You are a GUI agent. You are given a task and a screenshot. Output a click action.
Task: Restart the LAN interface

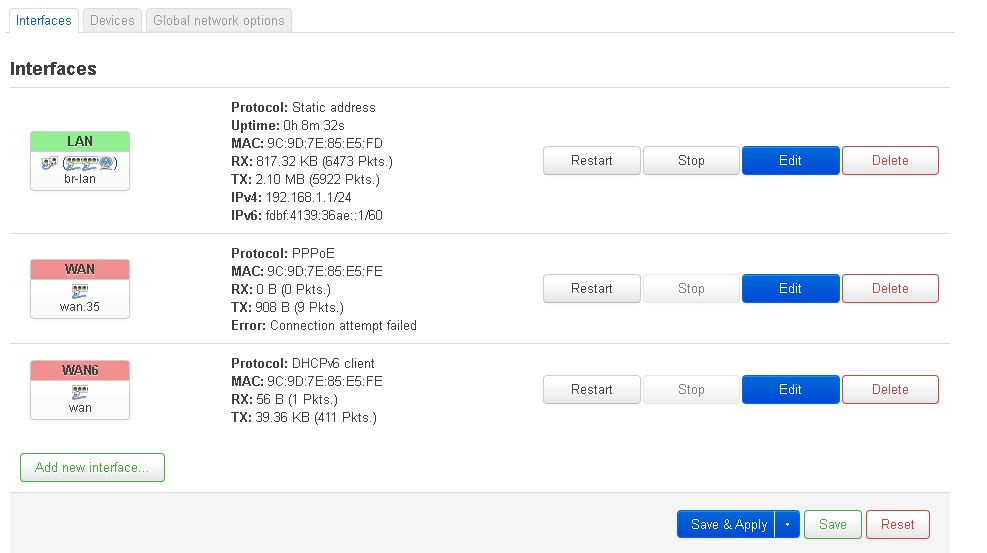click(592, 160)
